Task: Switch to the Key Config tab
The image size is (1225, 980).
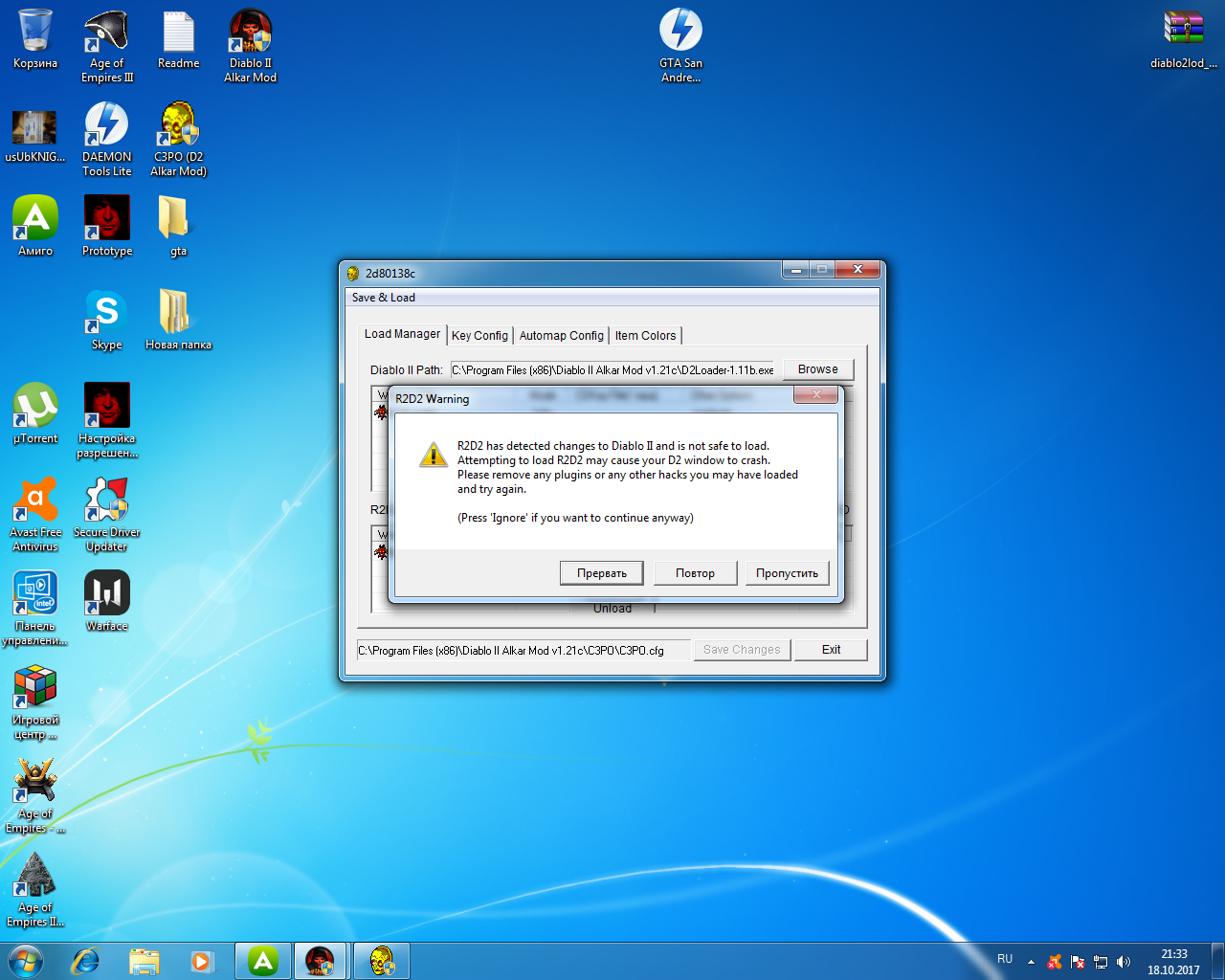Action: [479, 336]
